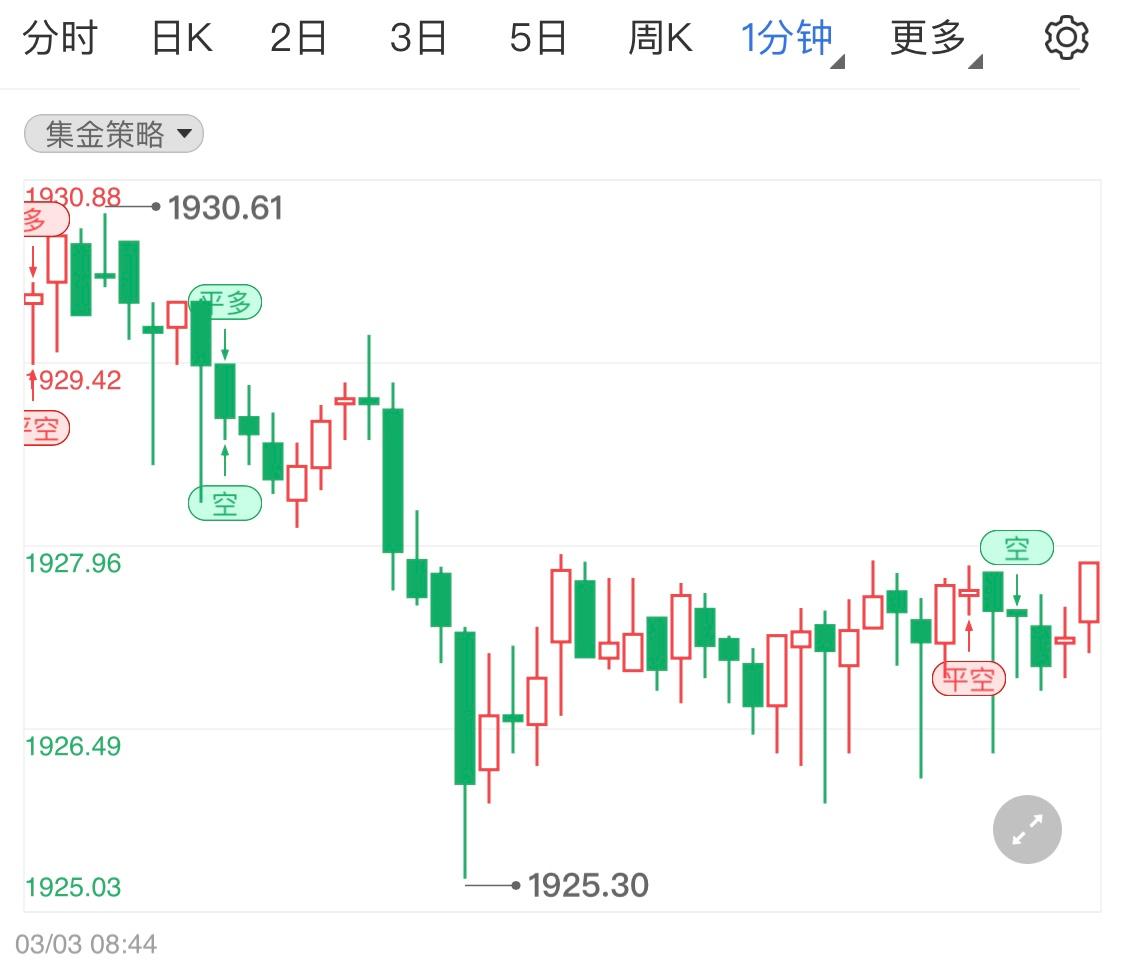The width and height of the screenshot is (1125, 979).
Task: Select the 3日 chart tab
Action: (418, 38)
